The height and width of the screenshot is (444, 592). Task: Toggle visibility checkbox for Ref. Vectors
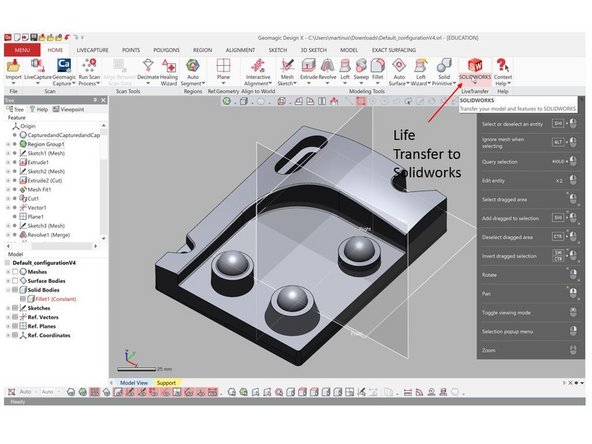(x=15, y=317)
